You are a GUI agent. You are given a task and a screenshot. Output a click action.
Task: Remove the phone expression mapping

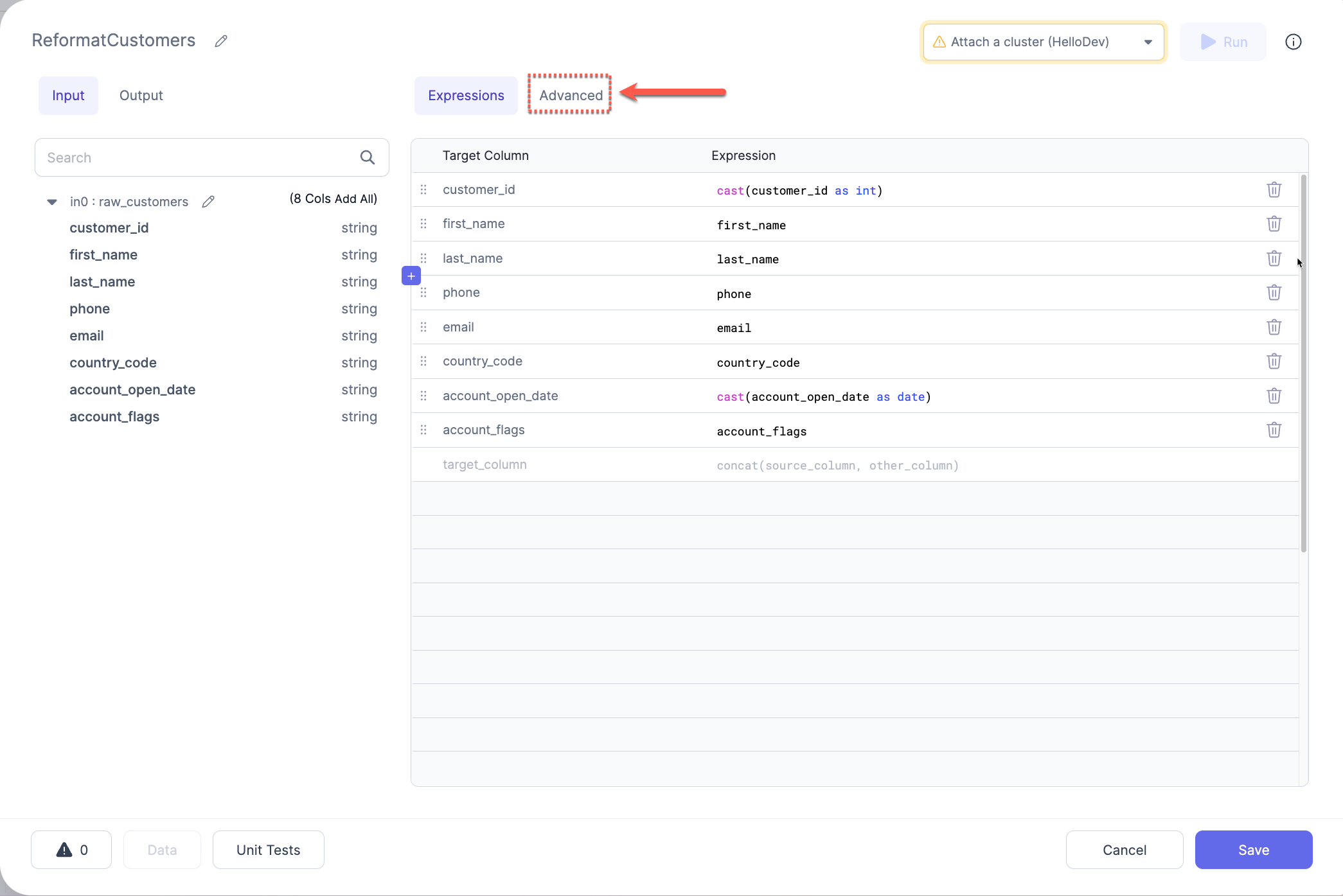click(x=1274, y=292)
